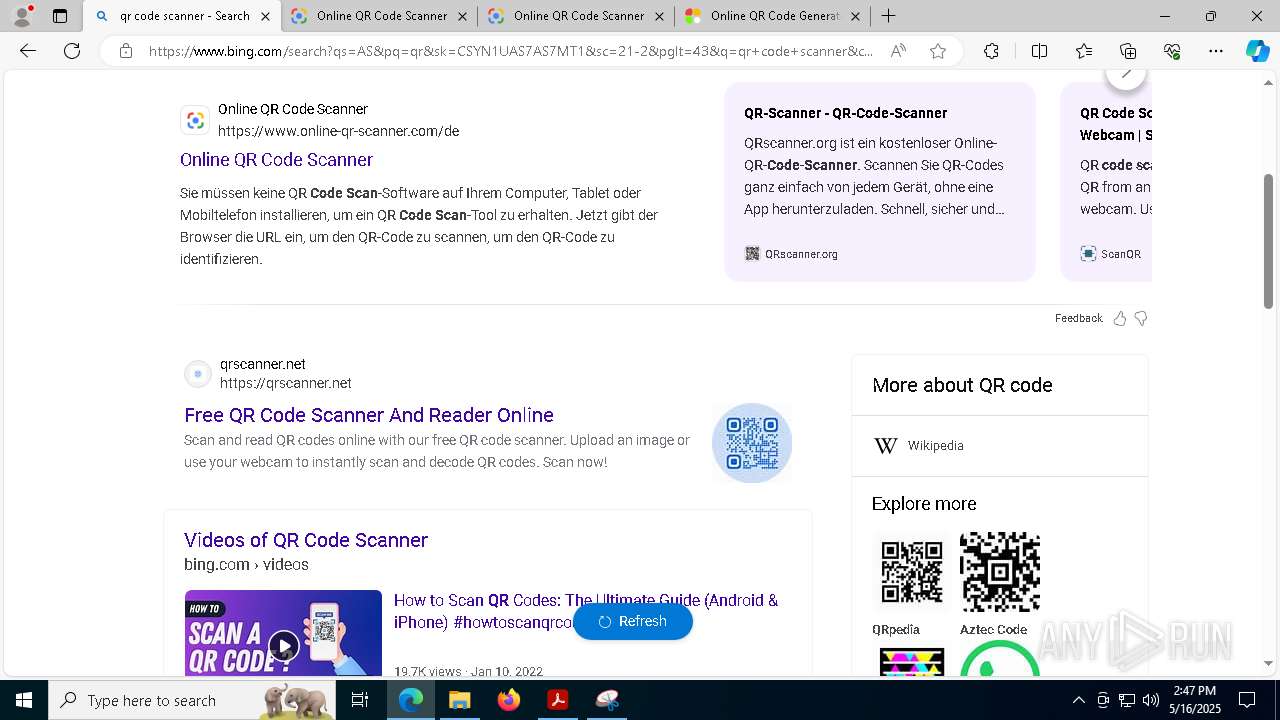Reload the page with the refresh icon

coord(72,51)
